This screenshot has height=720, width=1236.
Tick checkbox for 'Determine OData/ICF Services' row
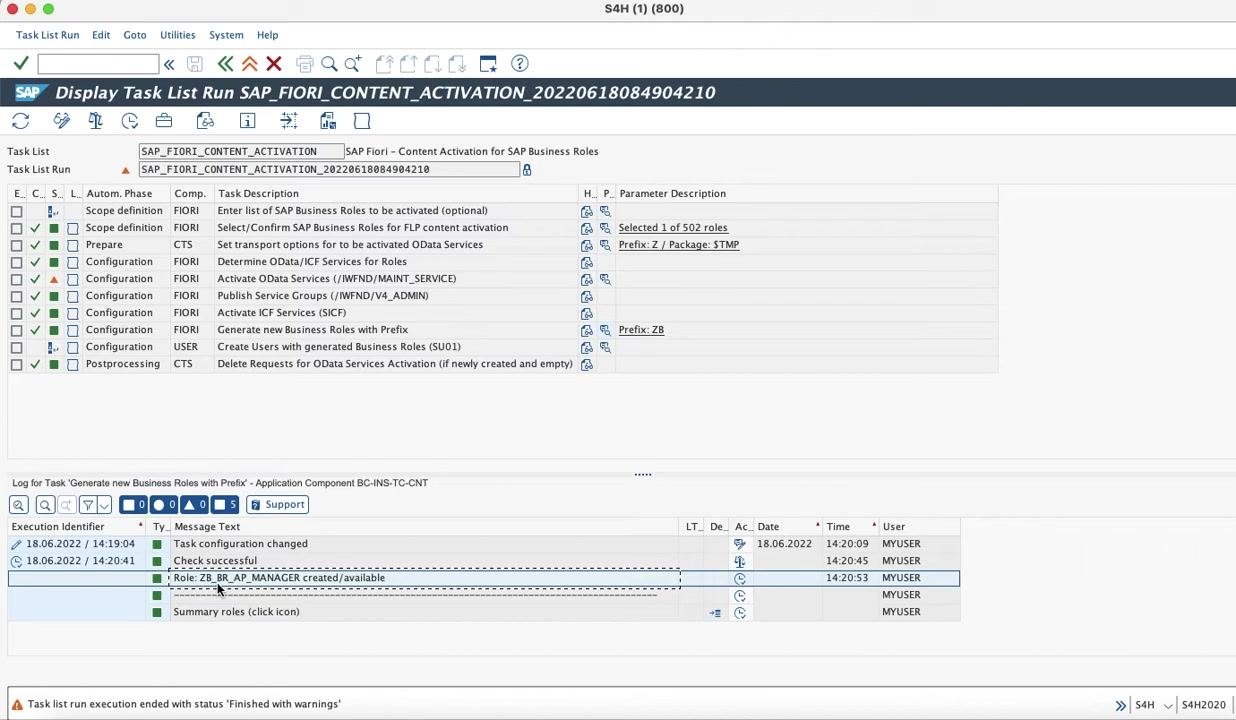pyautogui.click(x=16, y=262)
